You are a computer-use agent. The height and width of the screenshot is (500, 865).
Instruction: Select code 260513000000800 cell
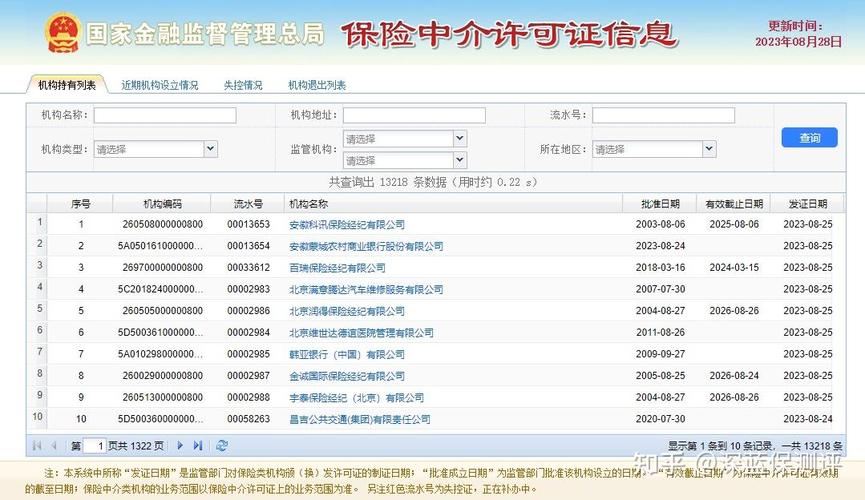click(x=162, y=397)
